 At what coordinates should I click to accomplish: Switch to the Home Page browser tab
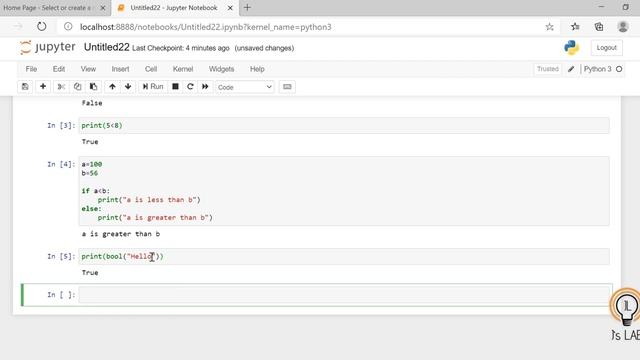[47, 8]
